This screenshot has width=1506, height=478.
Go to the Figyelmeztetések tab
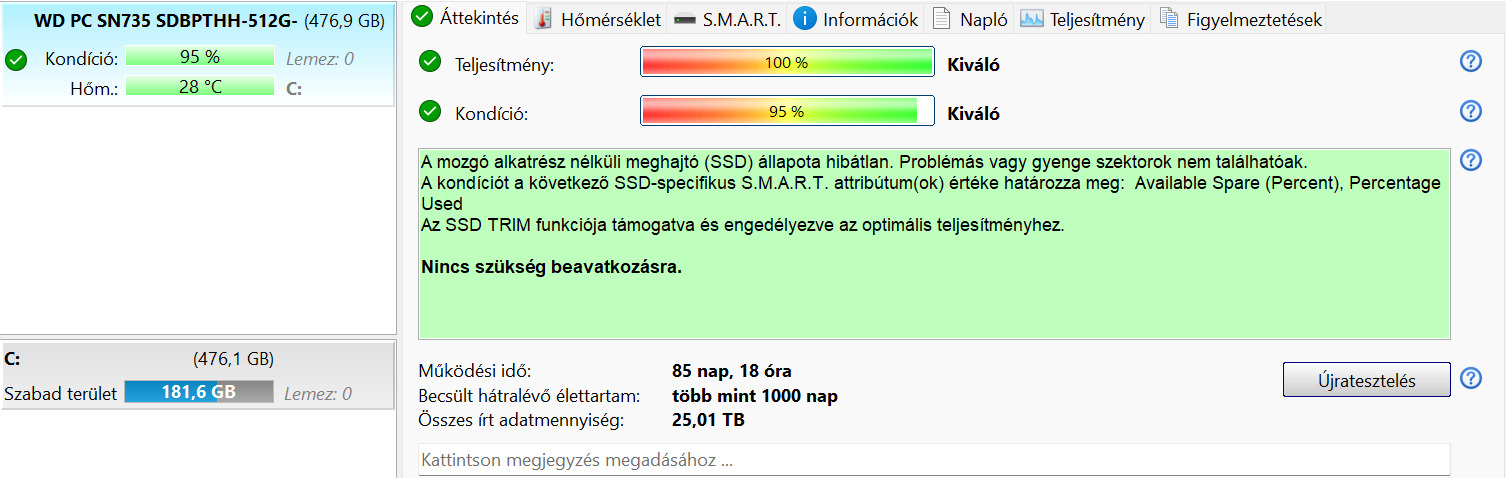click(1241, 19)
